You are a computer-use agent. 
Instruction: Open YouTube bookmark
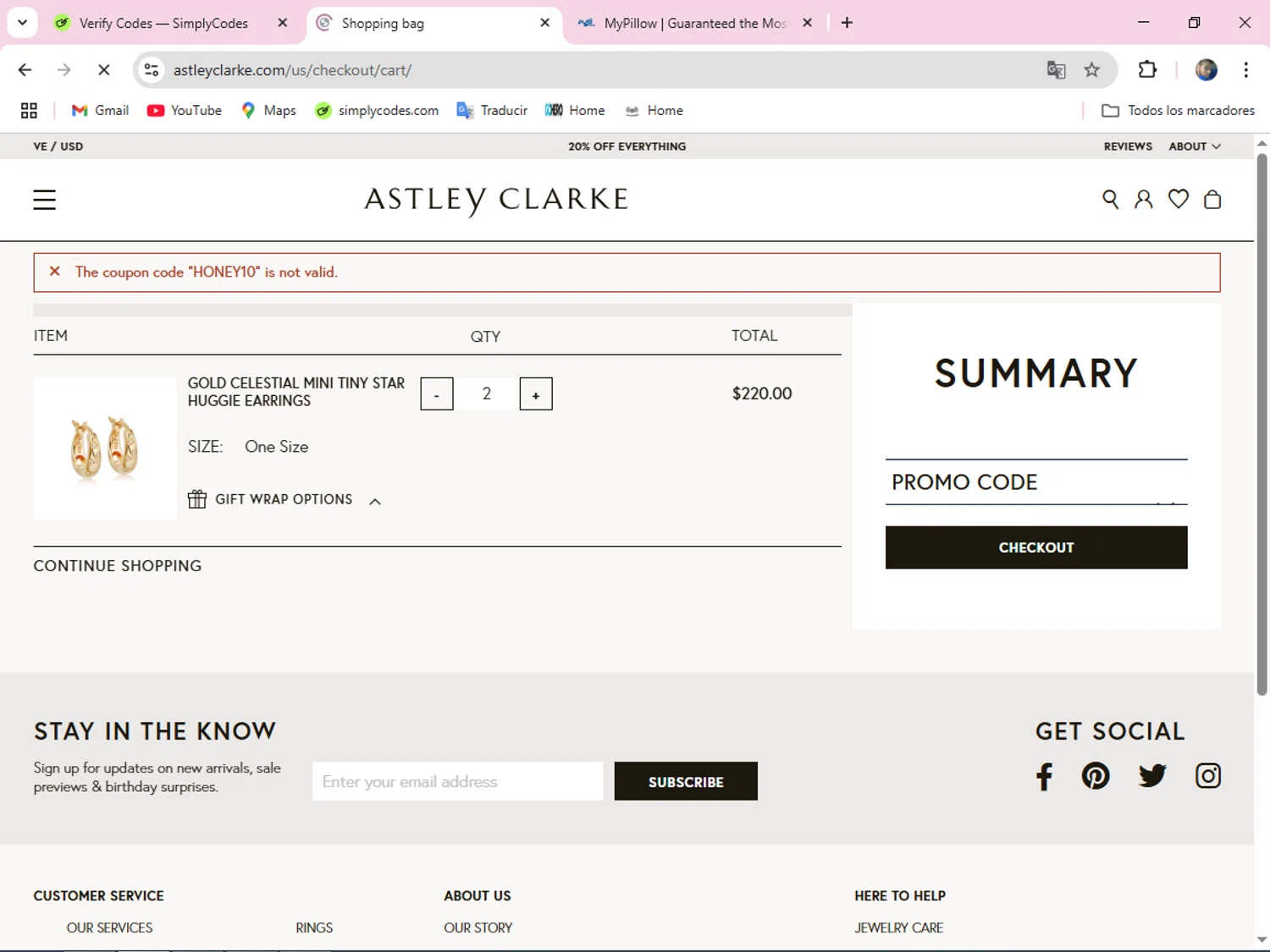point(184,110)
